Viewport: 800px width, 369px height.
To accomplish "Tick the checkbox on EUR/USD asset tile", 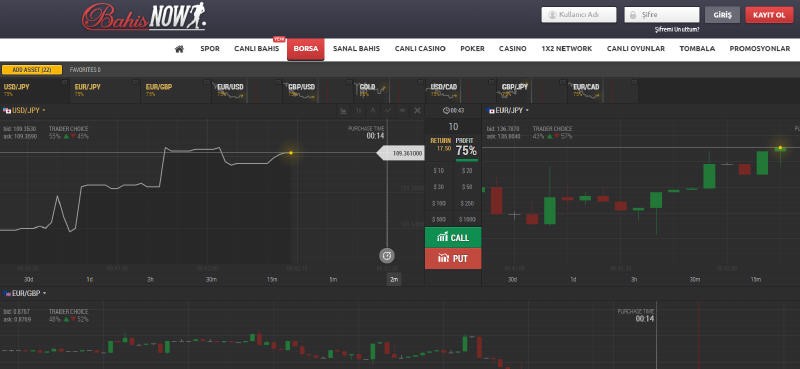I will 278,82.
